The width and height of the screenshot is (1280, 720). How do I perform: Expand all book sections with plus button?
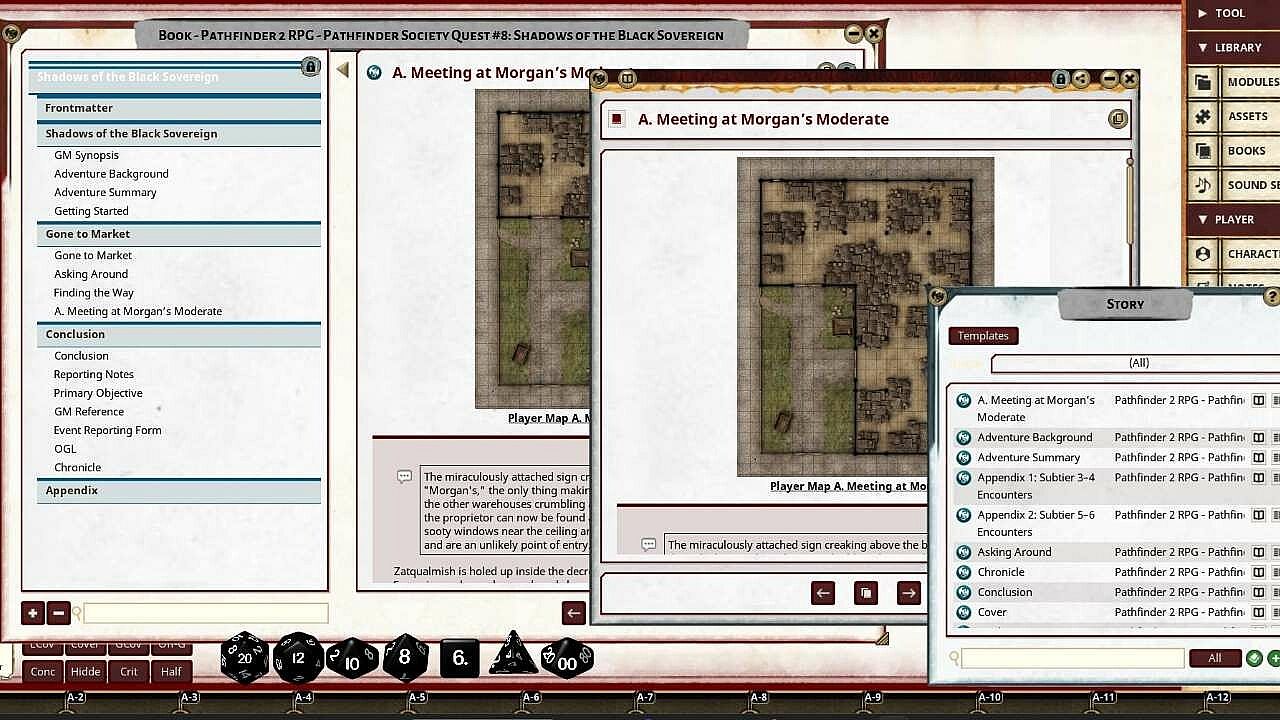(x=33, y=613)
